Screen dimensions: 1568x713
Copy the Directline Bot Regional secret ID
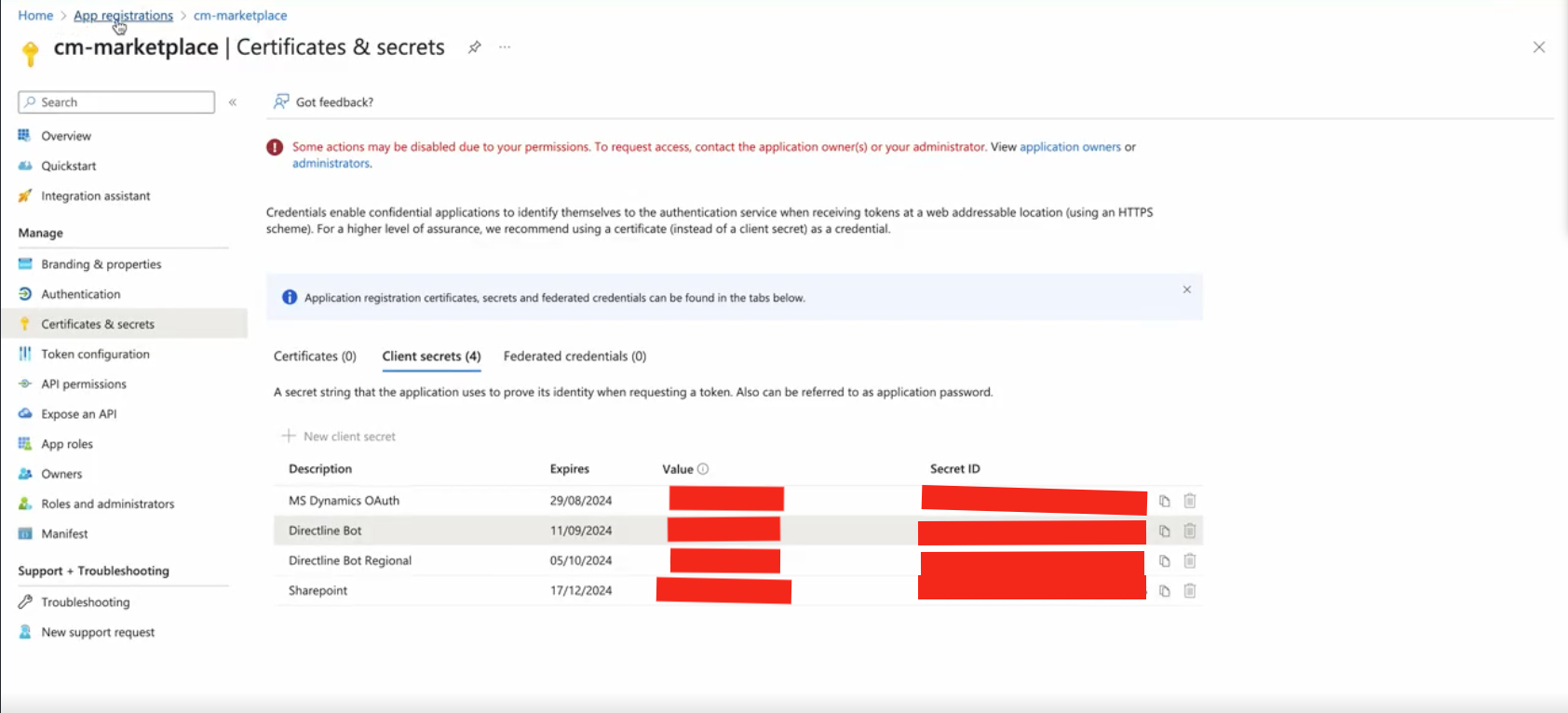click(x=1164, y=560)
